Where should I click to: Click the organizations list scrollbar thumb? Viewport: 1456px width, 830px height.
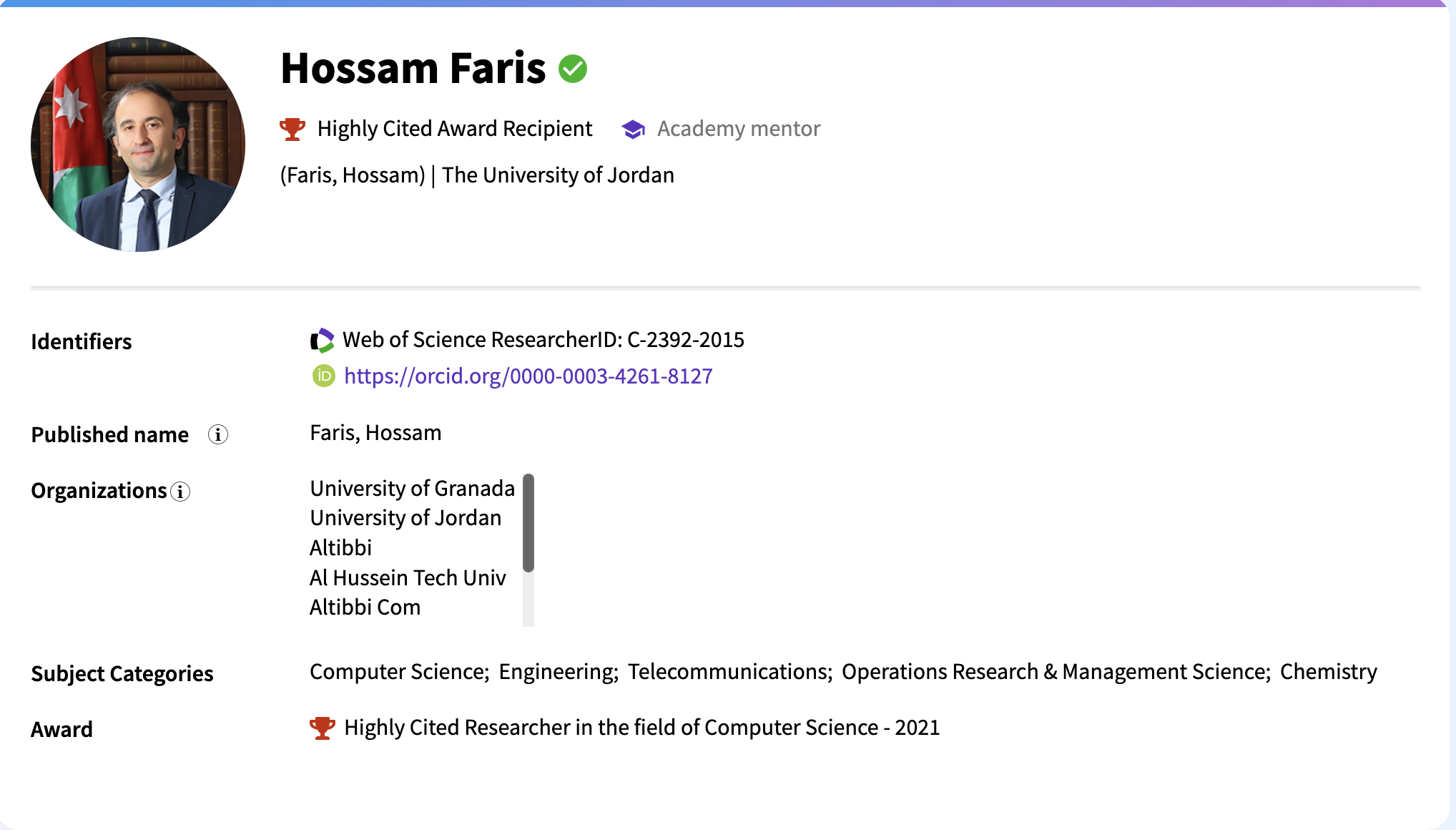pyautogui.click(x=528, y=522)
